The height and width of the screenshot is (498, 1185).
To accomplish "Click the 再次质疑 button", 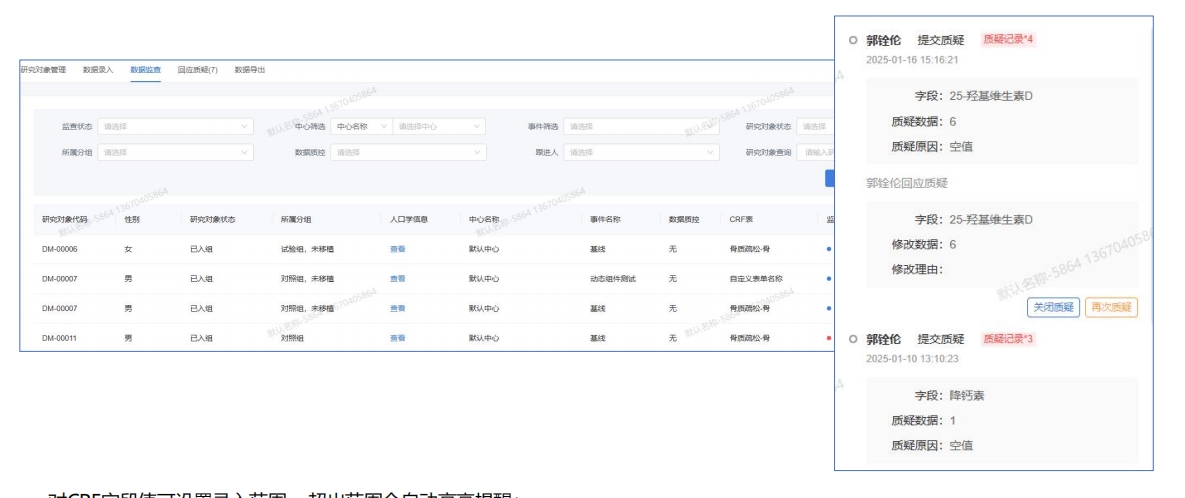I will click(x=1111, y=308).
